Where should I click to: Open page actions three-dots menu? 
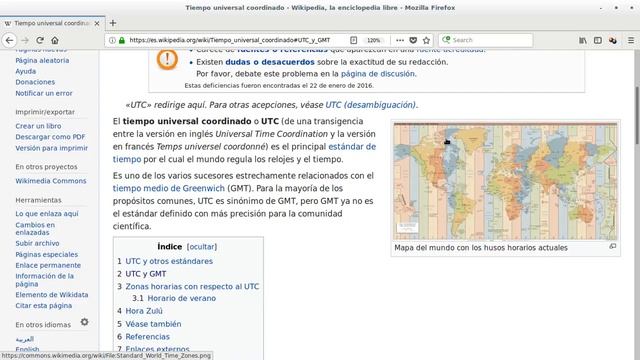pyautogui.click(x=400, y=40)
